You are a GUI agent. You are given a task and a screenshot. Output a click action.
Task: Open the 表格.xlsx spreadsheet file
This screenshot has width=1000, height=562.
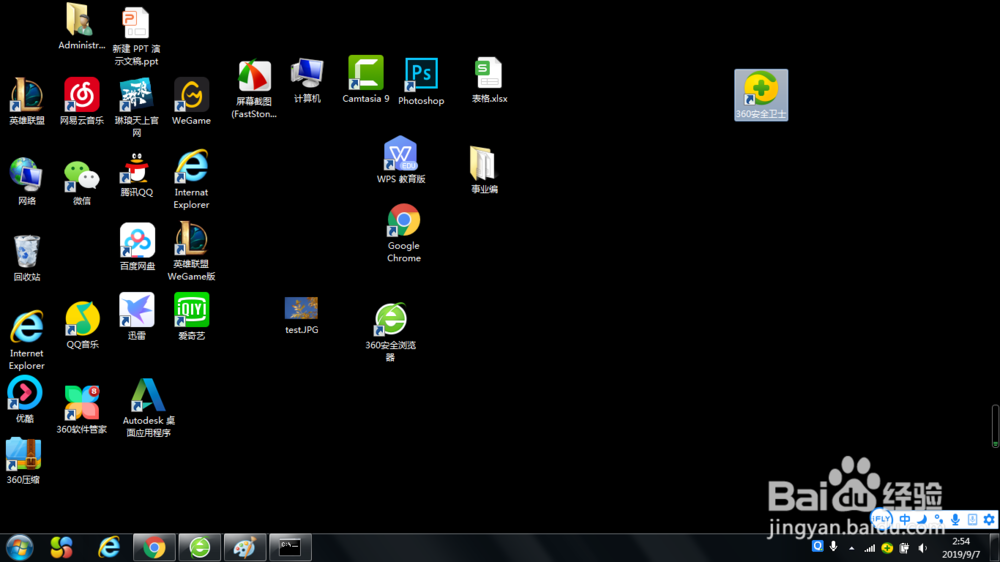pos(489,80)
